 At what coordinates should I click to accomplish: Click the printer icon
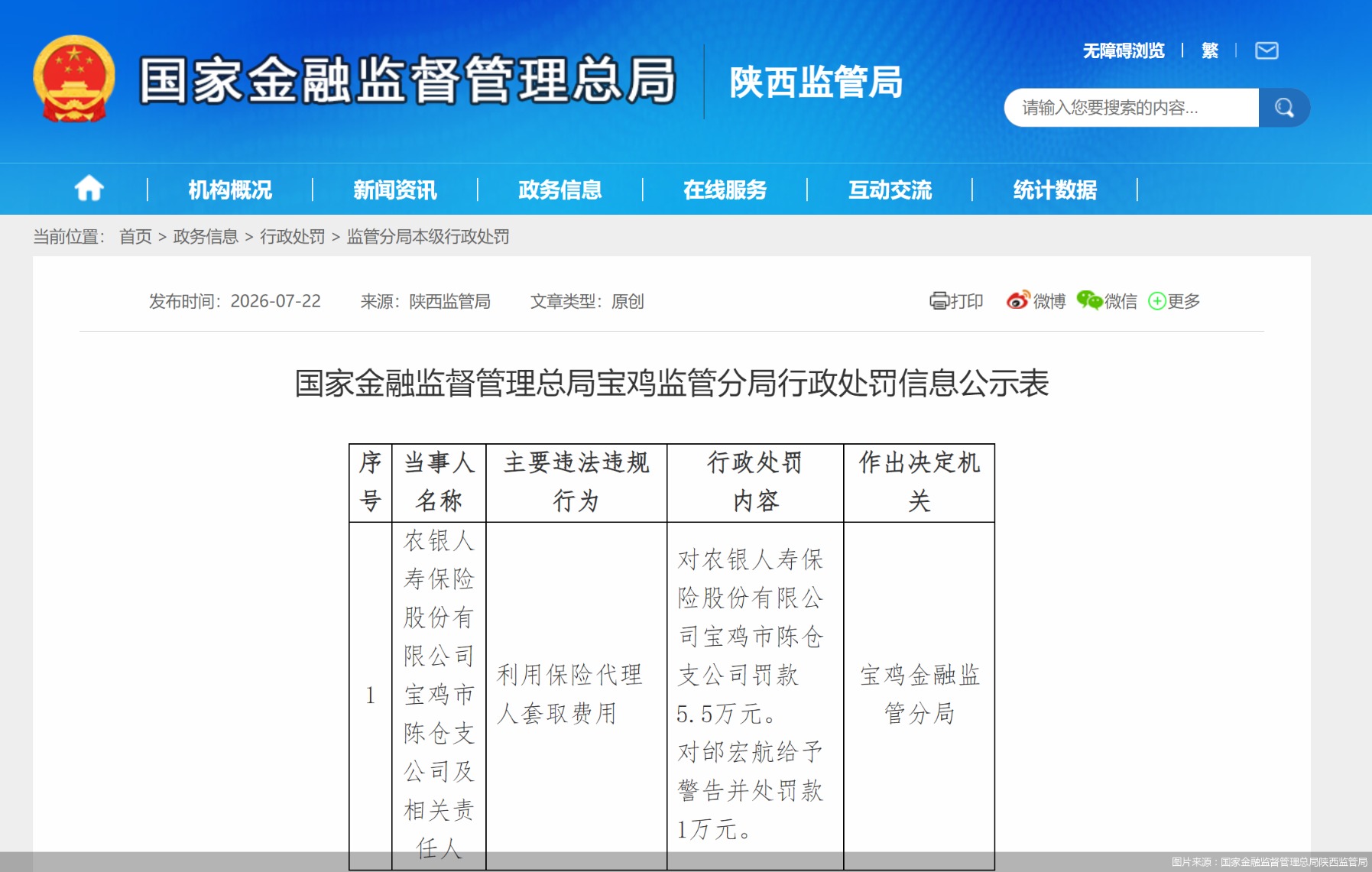click(x=939, y=300)
